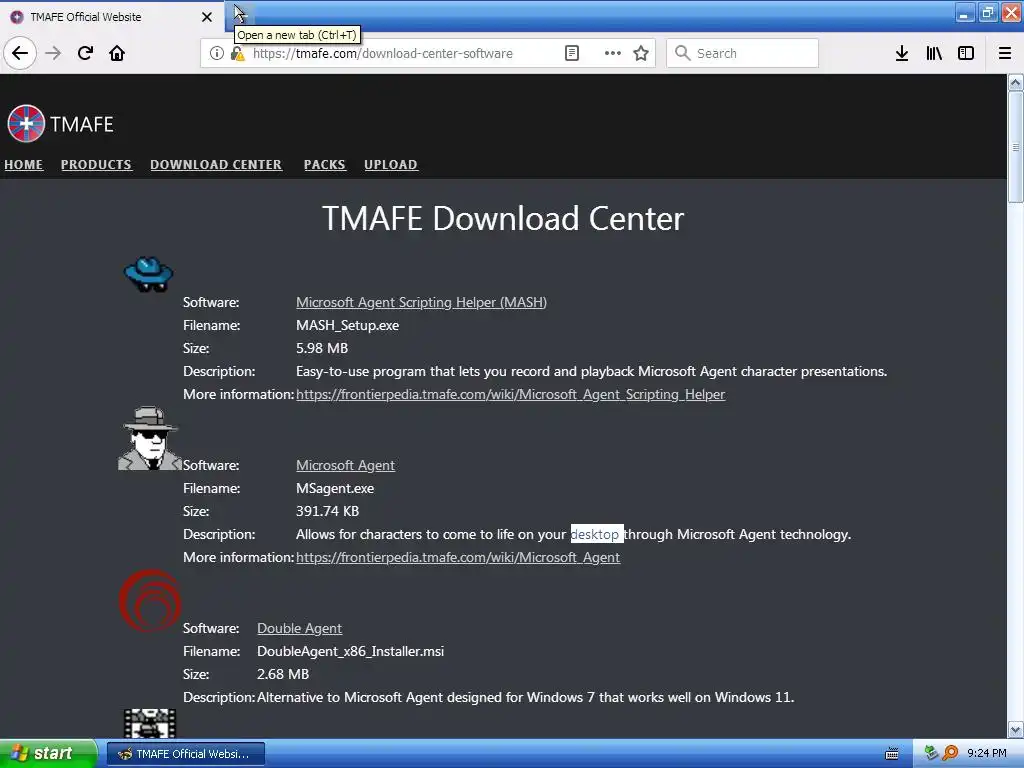Image resolution: width=1024 pixels, height=768 pixels.
Task: Click the 2.68 MB size value
Action: tap(283, 674)
